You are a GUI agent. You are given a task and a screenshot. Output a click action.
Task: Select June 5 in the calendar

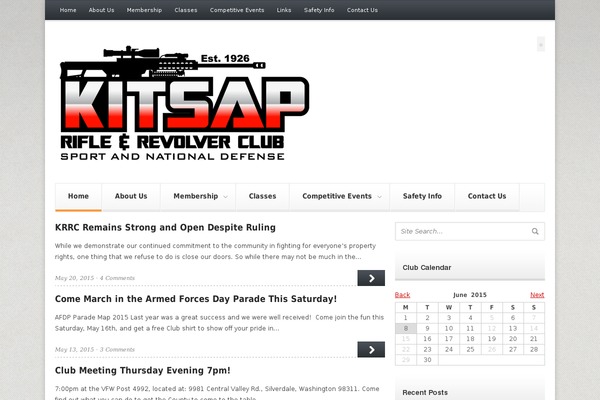pos(492,318)
